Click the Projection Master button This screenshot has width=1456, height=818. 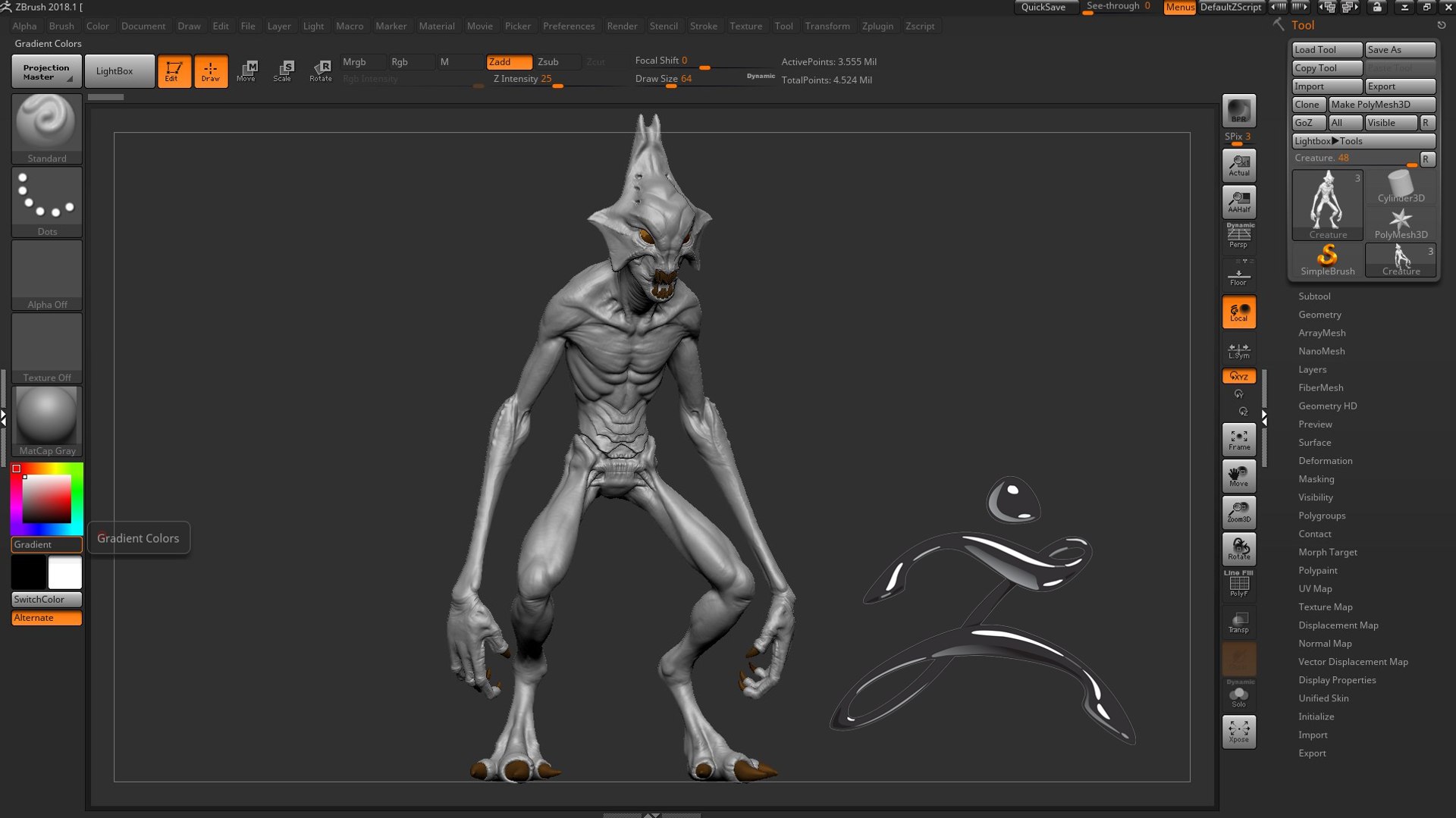point(47,71)
